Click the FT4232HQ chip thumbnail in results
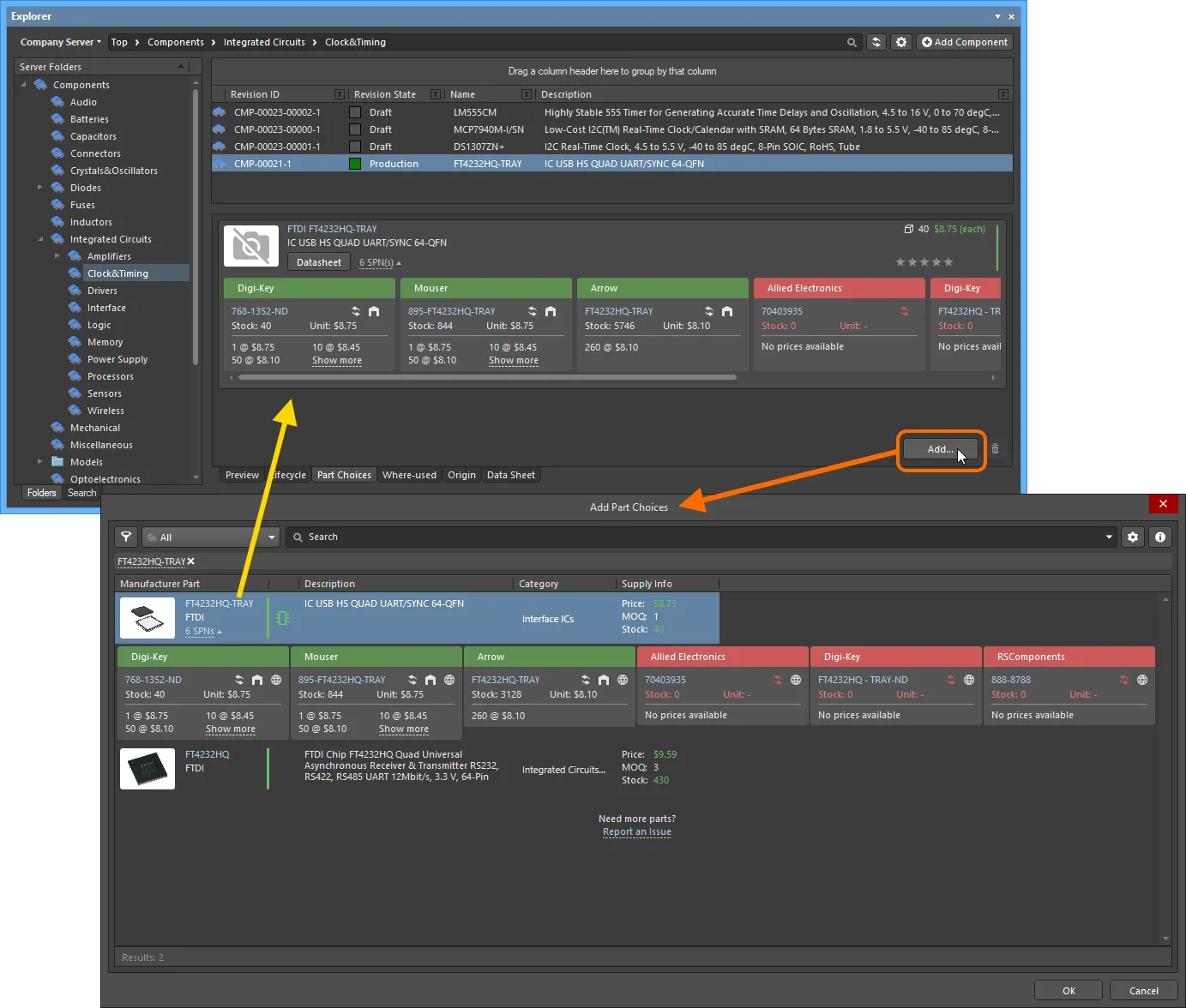 point(147,769)
